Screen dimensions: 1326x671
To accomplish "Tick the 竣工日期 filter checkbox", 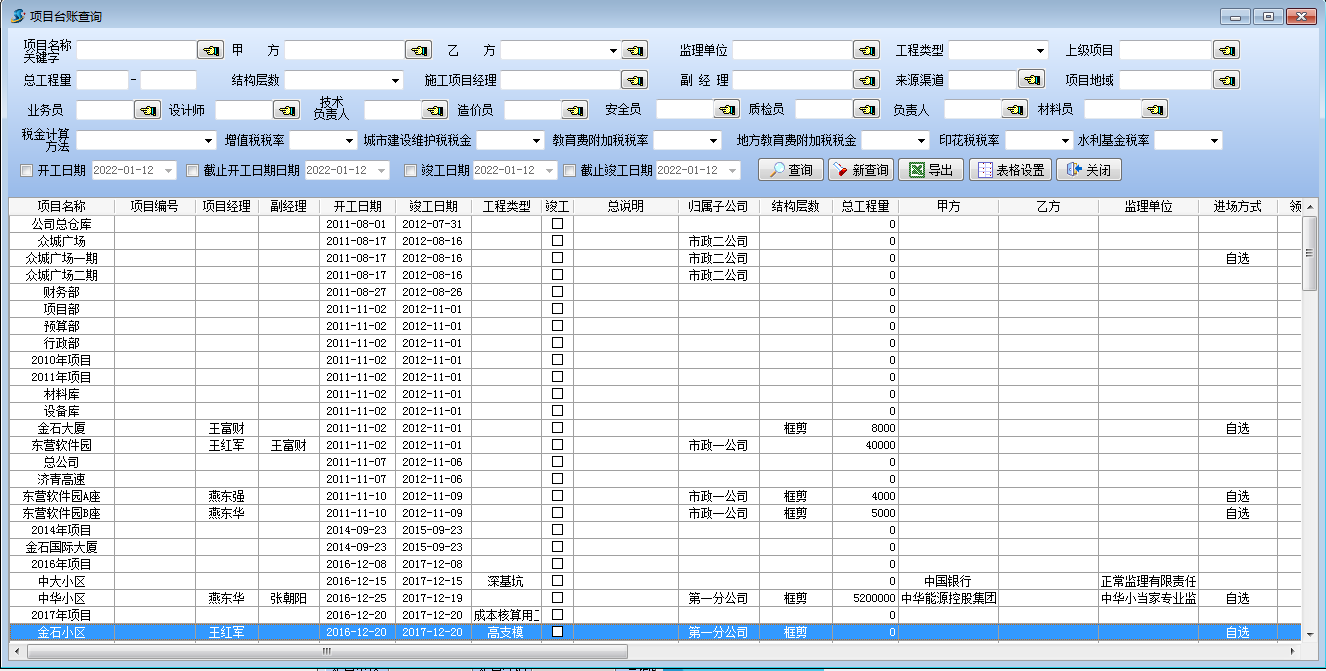I will click(x=410, y=171).
